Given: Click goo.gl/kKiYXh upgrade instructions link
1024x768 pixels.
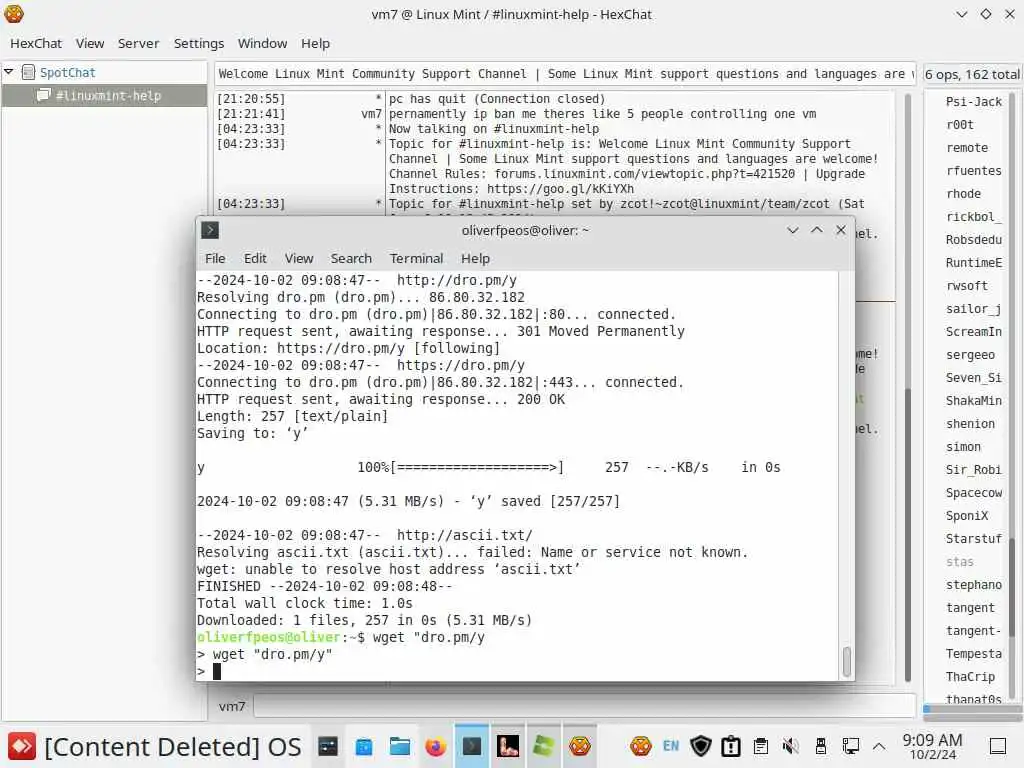Looking at the screenshot, I should pos(560,189).
